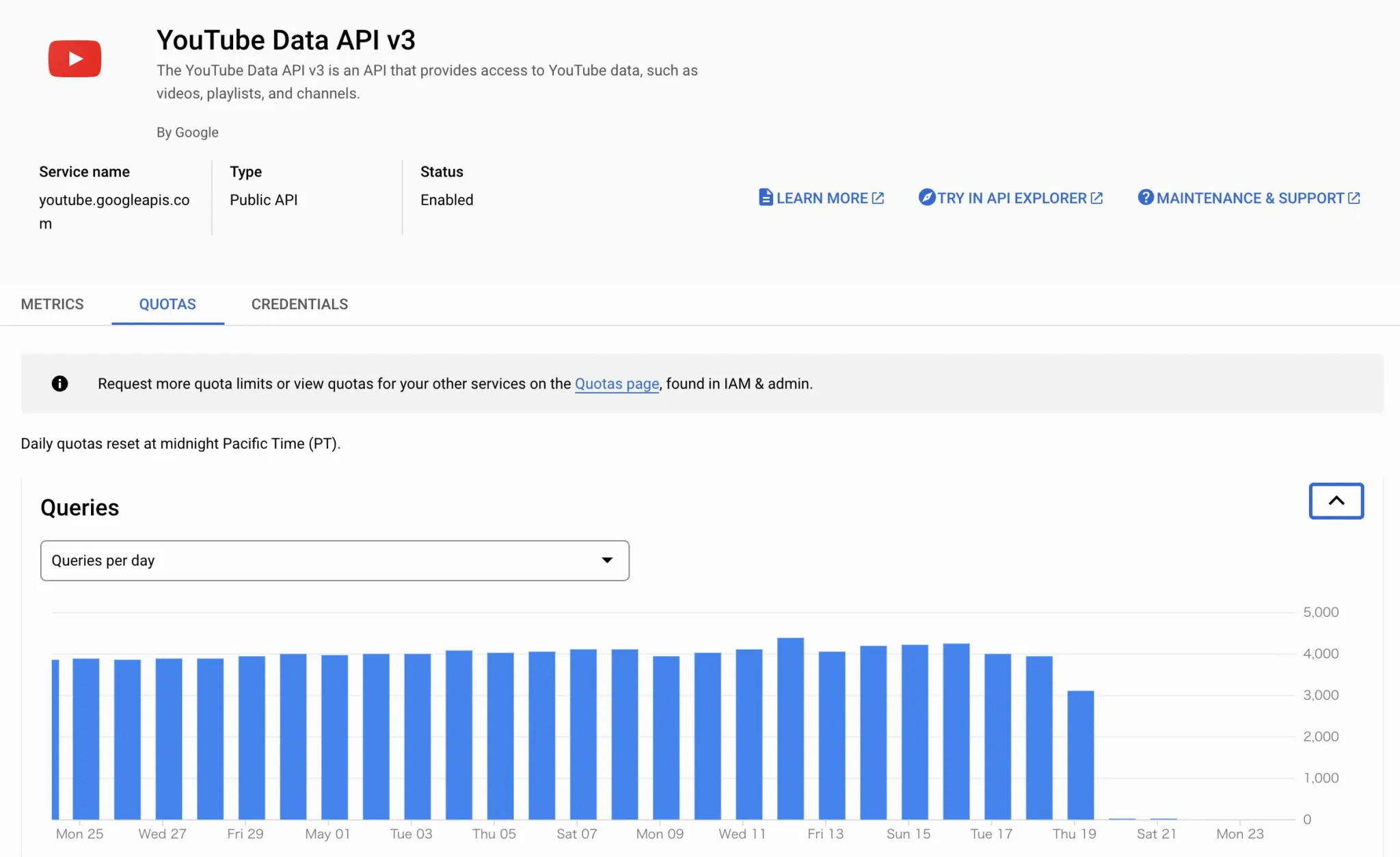Click the info icon in the quota notice
This screenshot has height=857, width=1400.
pos(60,384)
